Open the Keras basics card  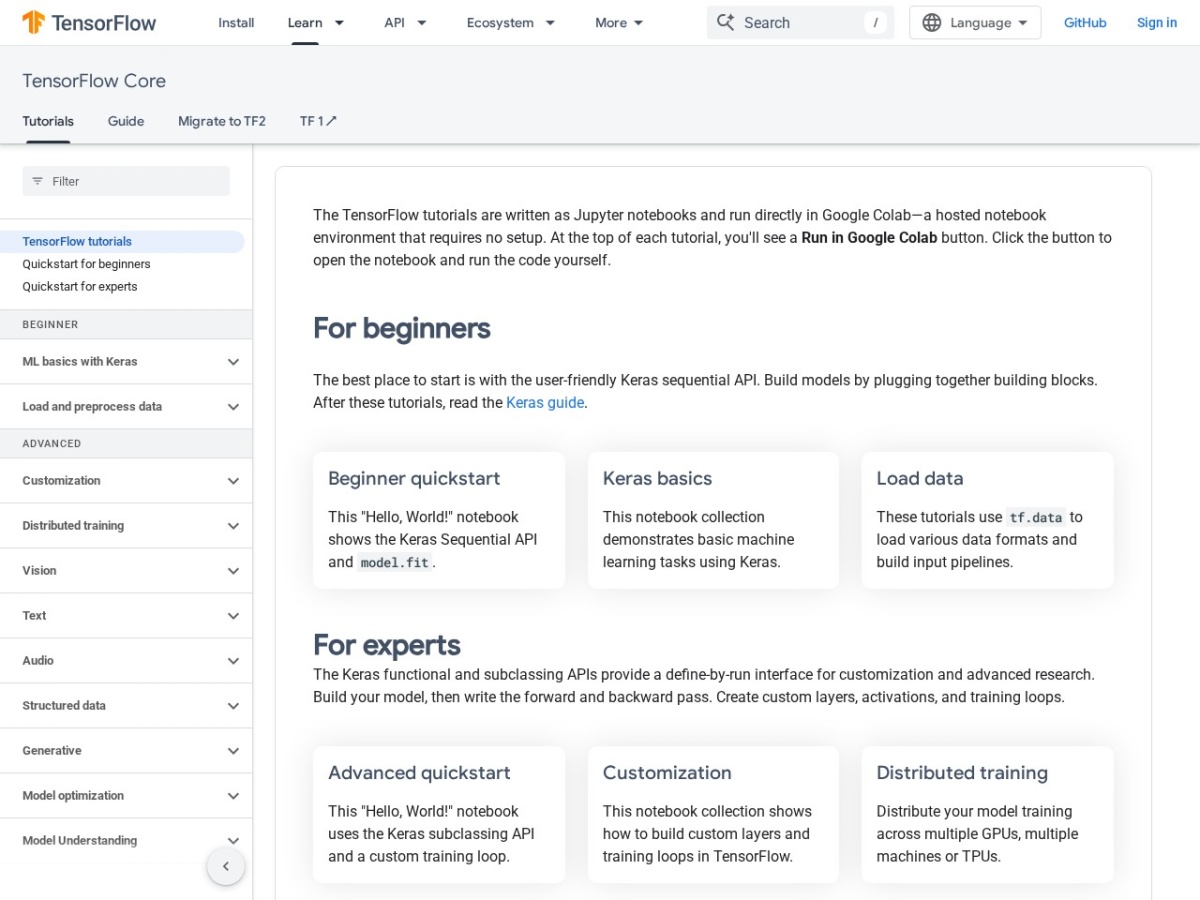pyautogui.click(x=713, y=520)
